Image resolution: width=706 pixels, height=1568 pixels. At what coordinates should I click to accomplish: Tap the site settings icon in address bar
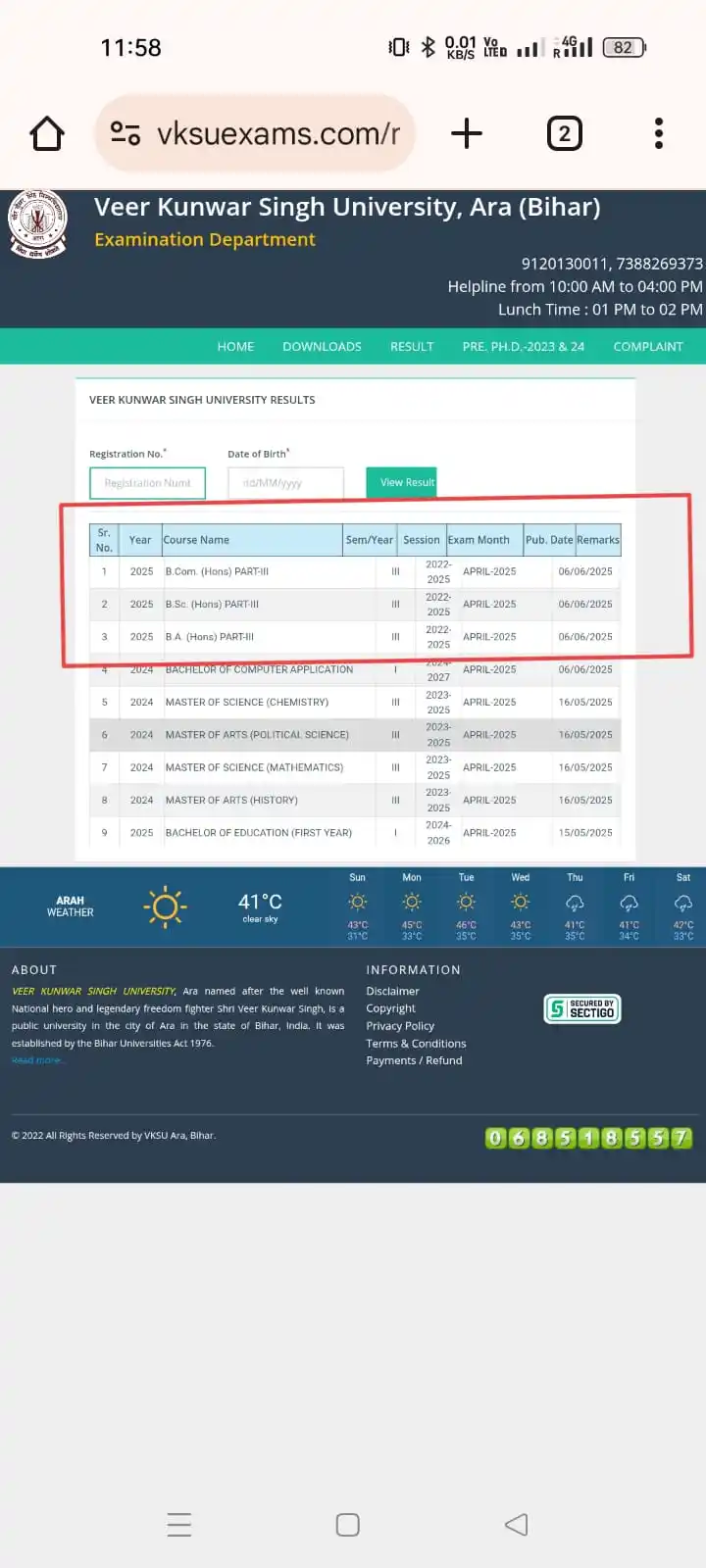126,133
